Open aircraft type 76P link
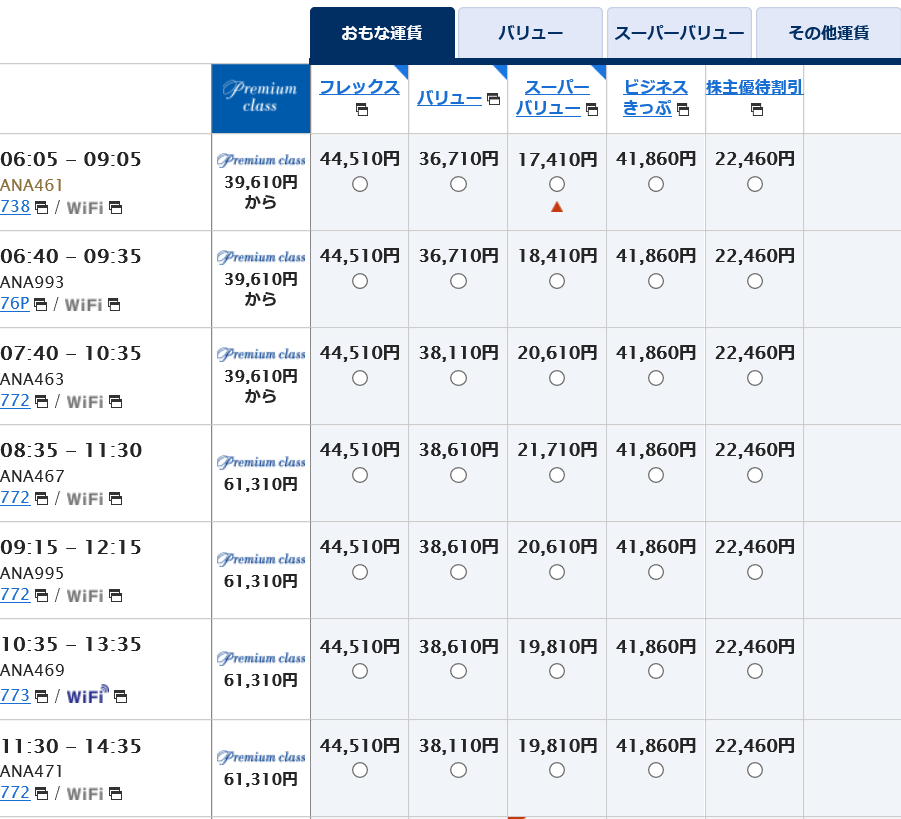Image resolution: width=901 pixels, height=819 pixels. (x=14, y=303)
